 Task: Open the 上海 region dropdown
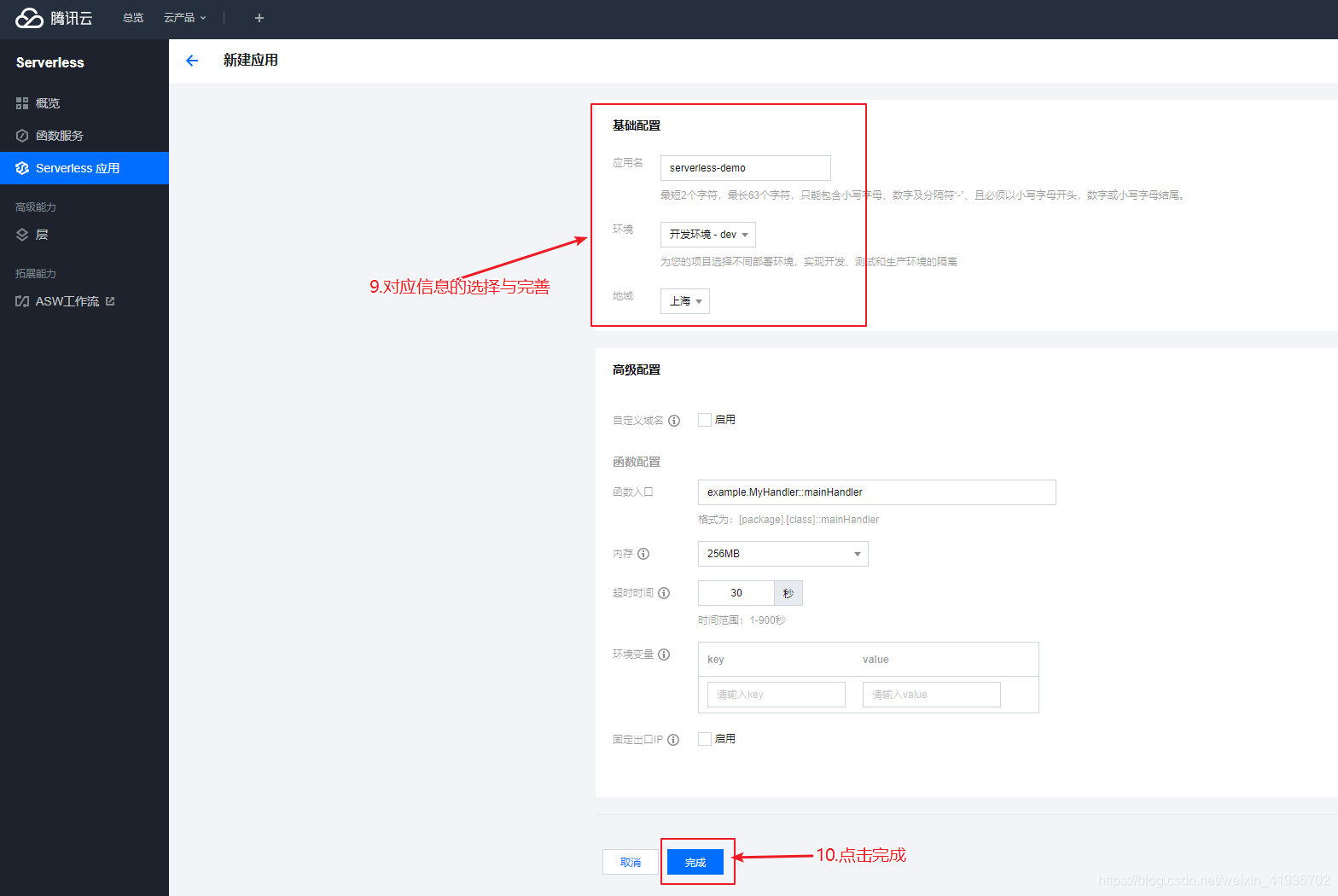point(685,301)
